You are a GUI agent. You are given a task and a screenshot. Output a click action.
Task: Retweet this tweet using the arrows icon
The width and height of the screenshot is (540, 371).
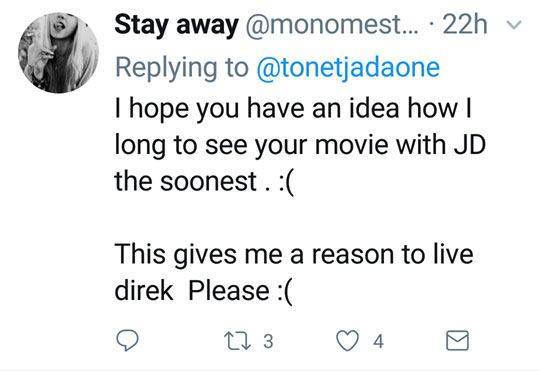pyautogui.click(x=237, y=341)
